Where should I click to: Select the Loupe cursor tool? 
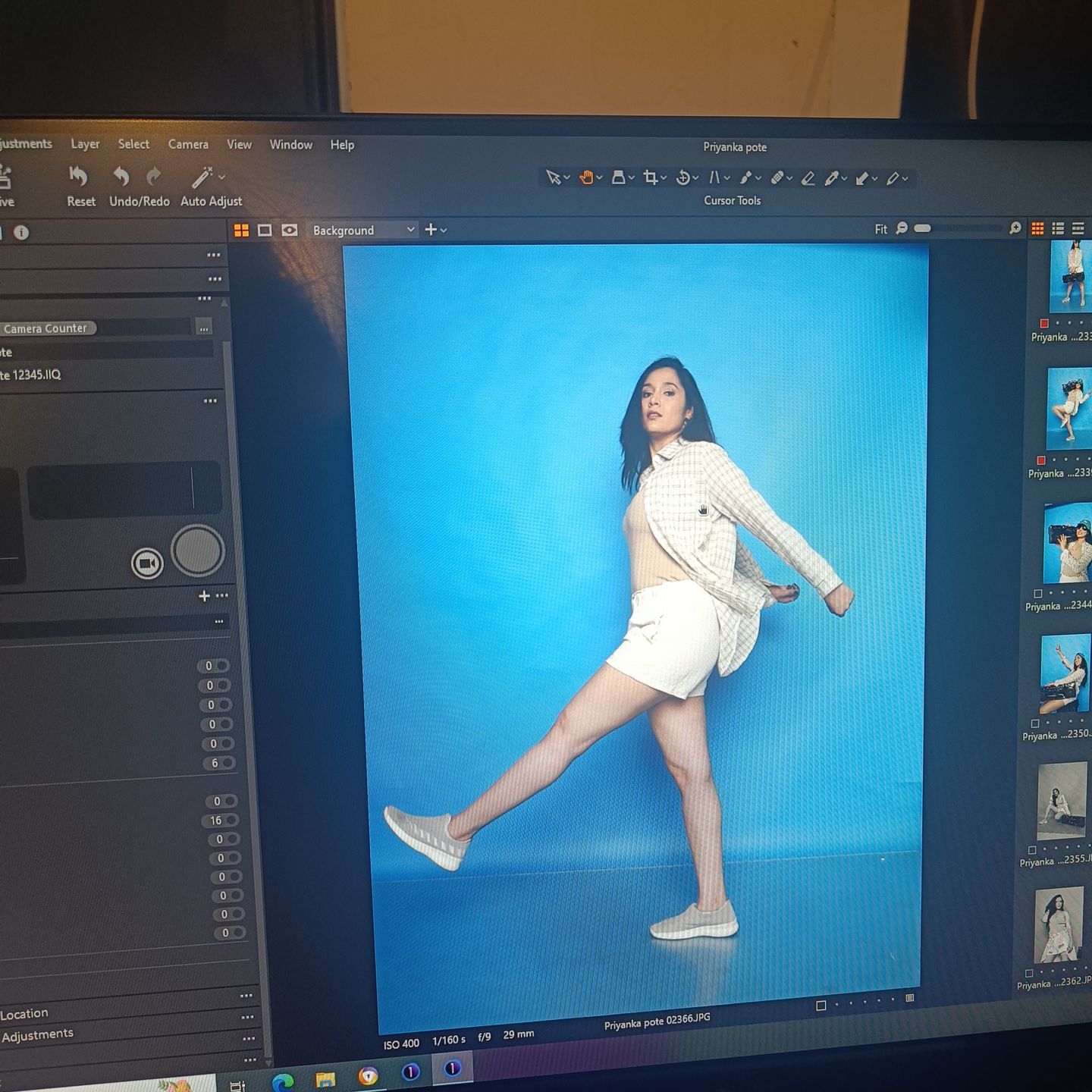point(618,177)
